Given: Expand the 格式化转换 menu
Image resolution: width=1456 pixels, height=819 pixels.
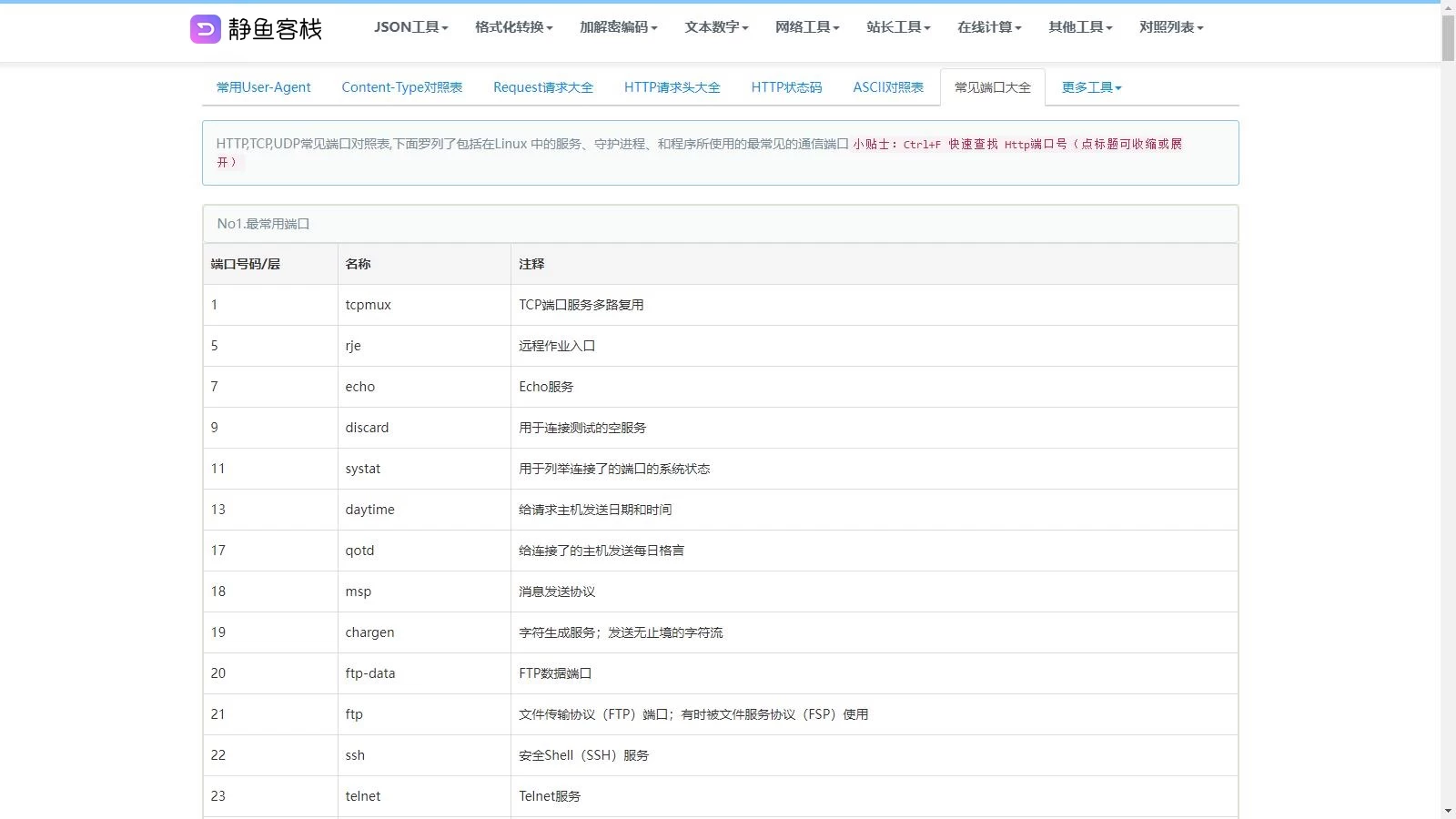Looking at the screenshot, I should point(513,27).
